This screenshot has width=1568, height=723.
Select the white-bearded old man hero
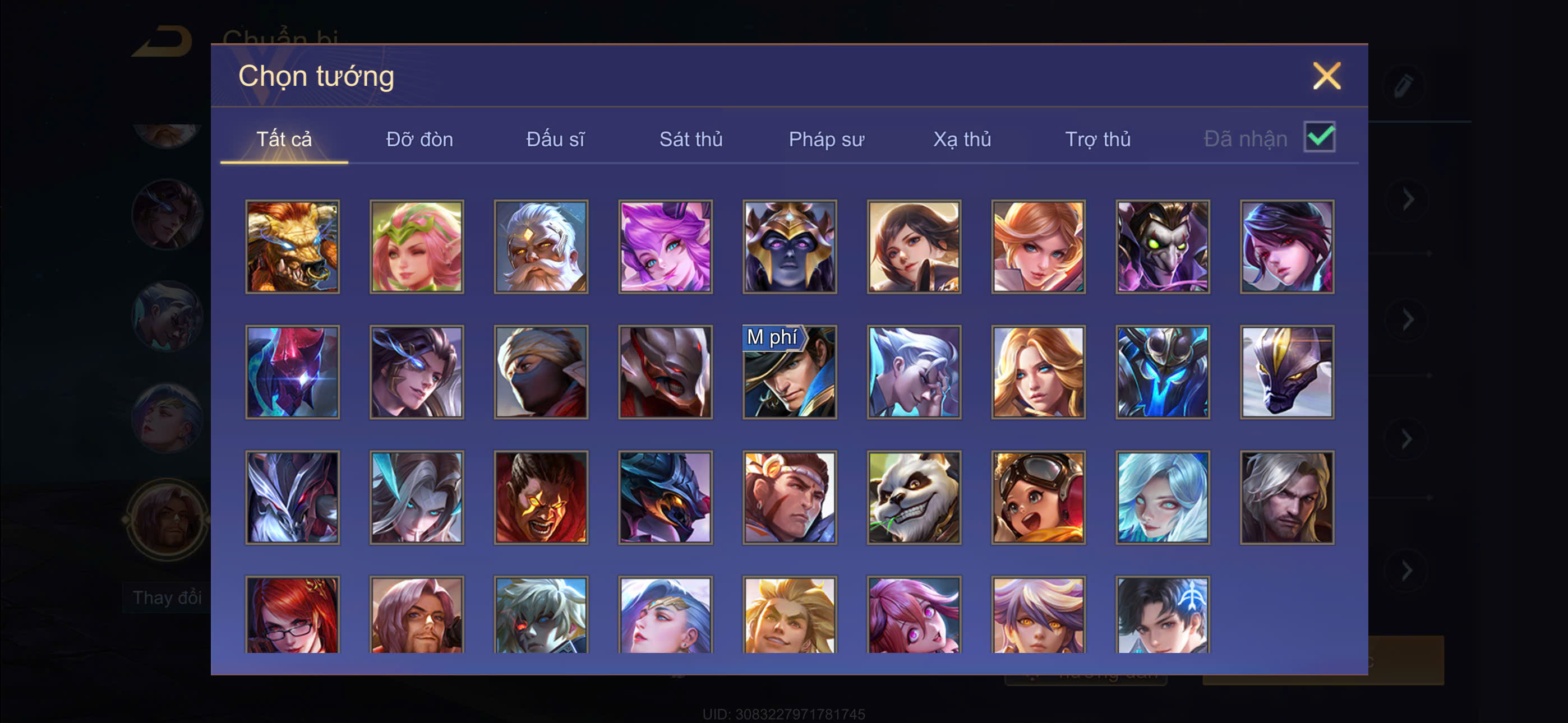point(541,247)
